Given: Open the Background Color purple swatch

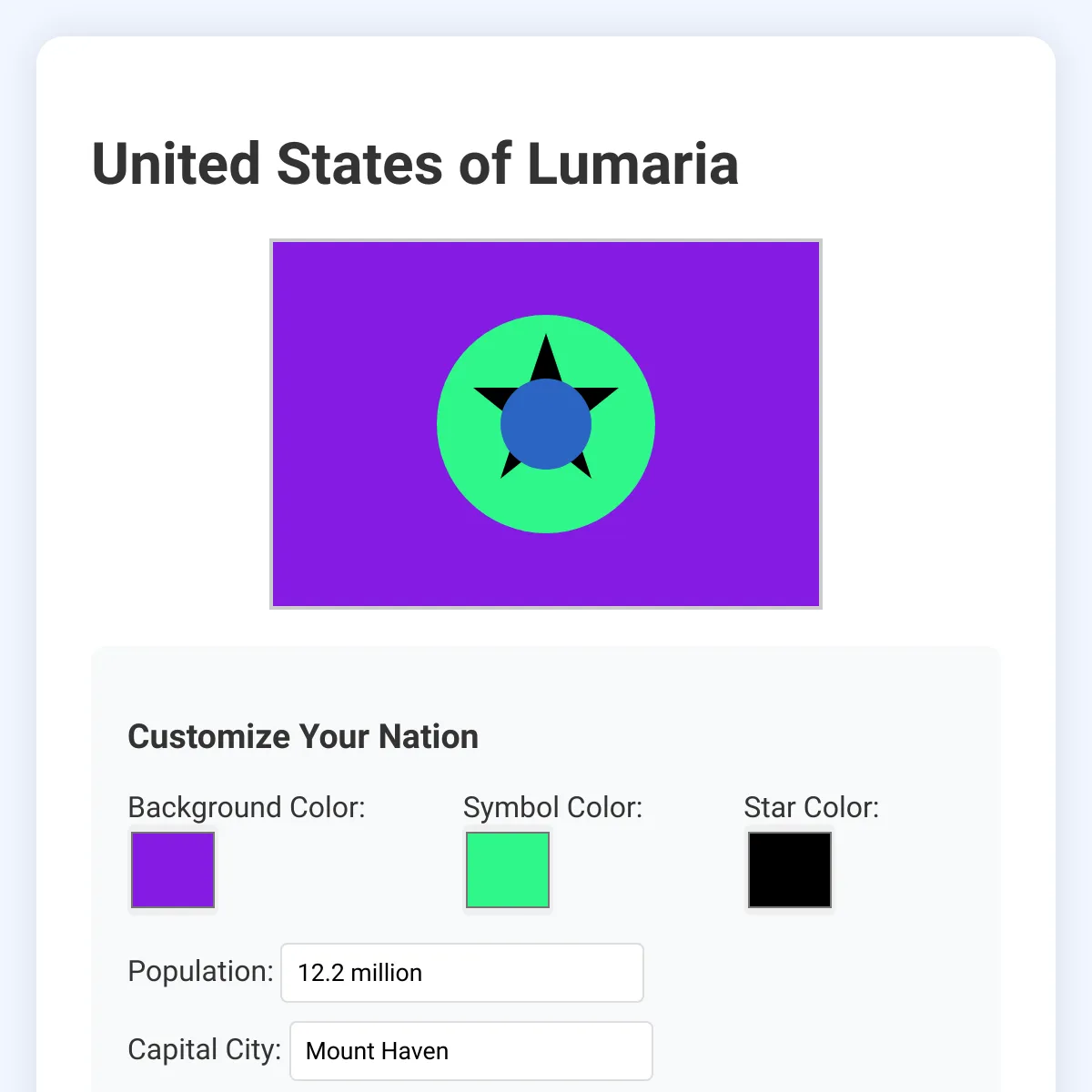Looking at the screenshot, I should click(x=173, y=870).
